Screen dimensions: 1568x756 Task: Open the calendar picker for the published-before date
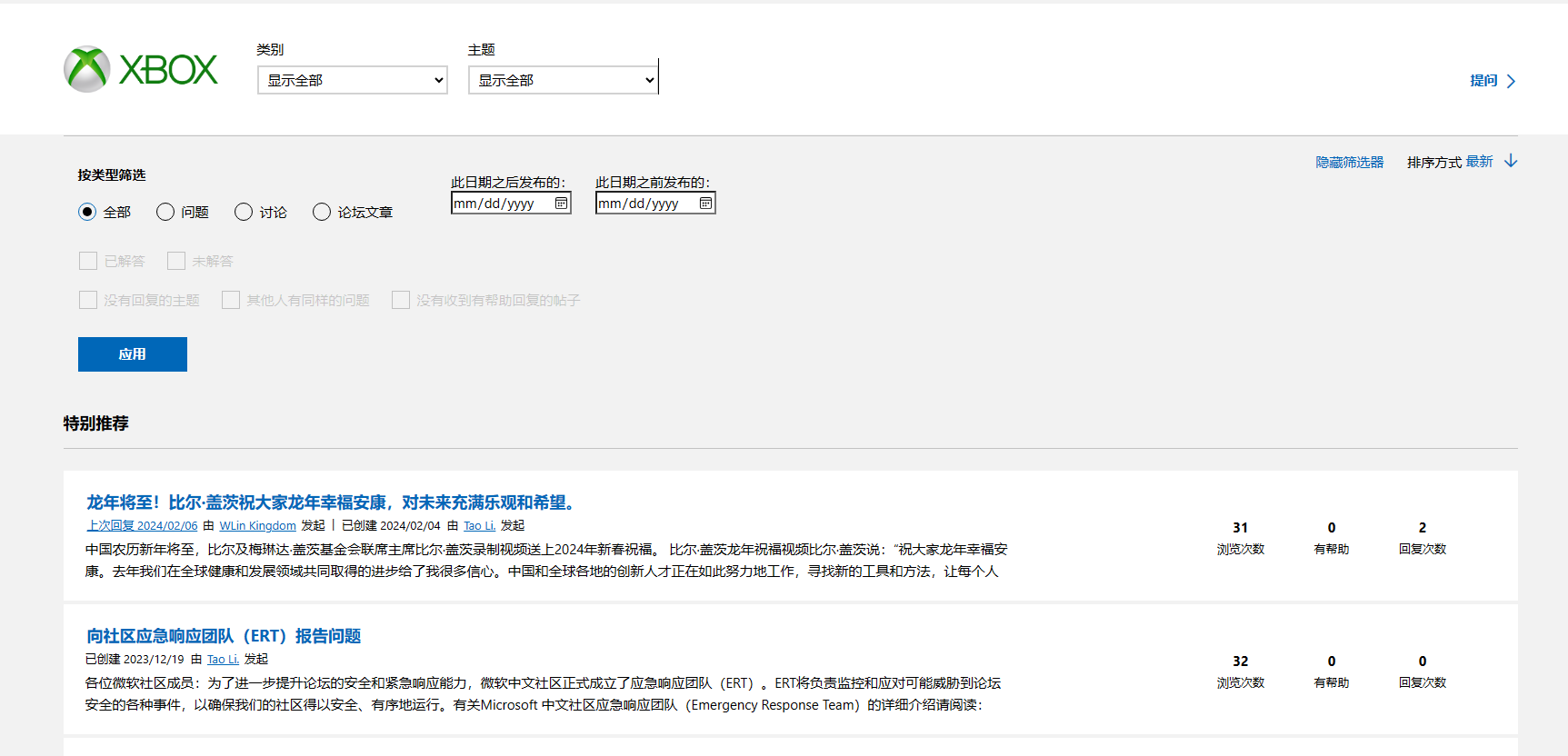705,204
